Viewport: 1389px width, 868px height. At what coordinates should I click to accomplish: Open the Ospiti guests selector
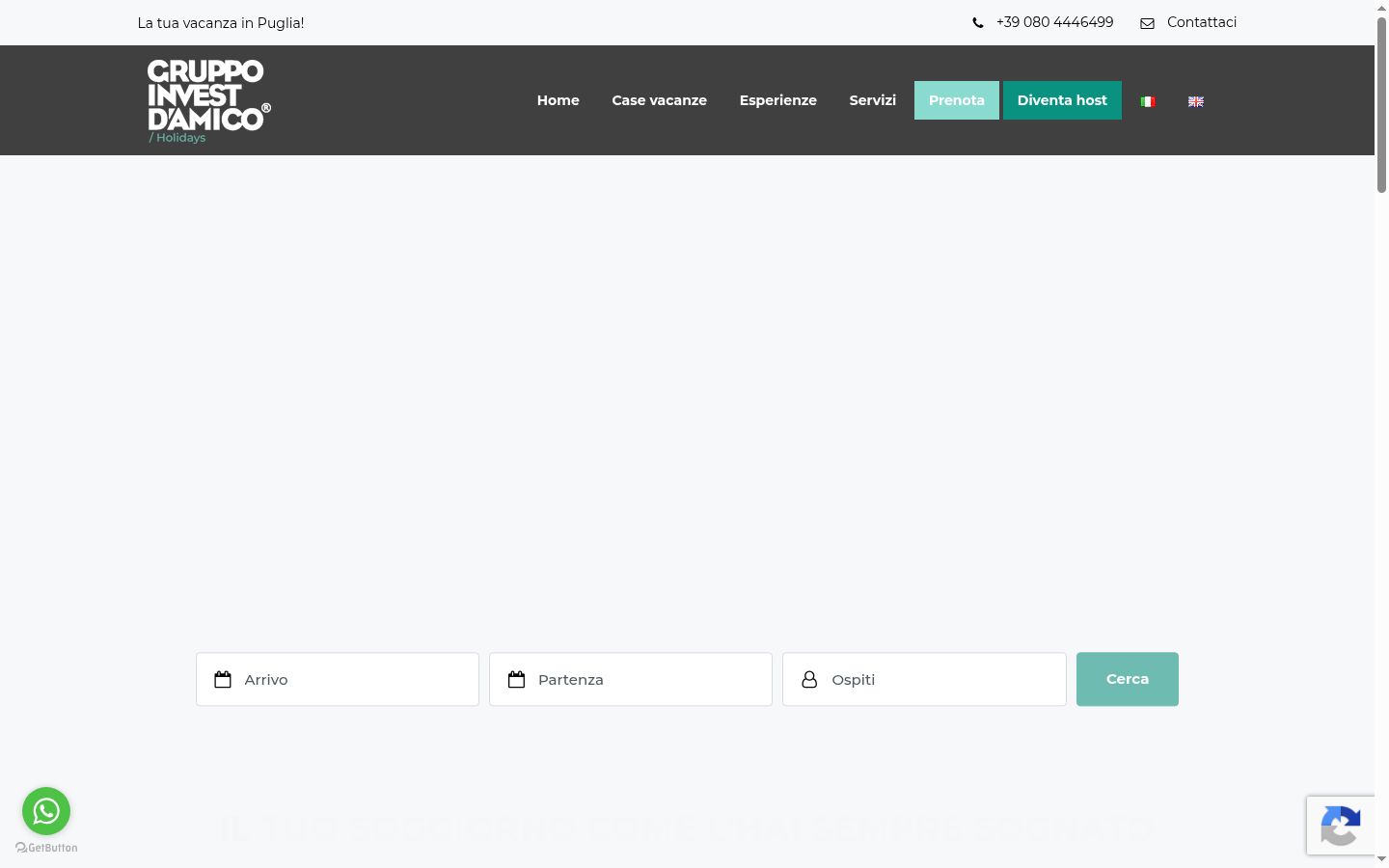tap(924, 679)
